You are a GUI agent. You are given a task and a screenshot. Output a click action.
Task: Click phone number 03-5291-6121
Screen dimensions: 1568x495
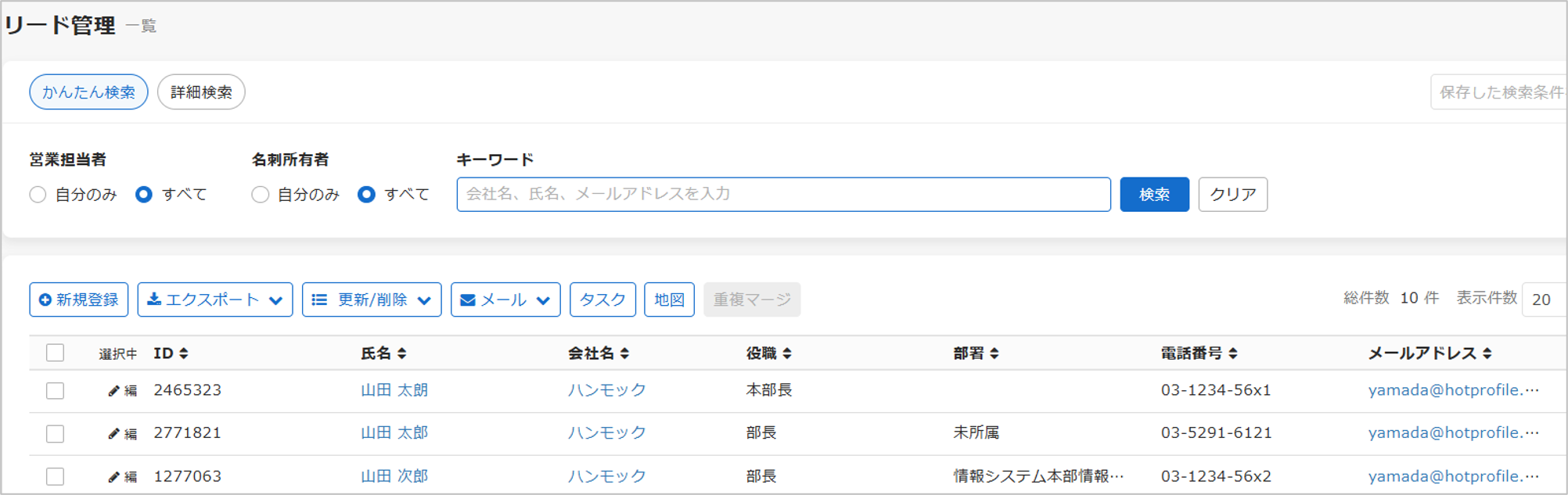pyautogui.click(x=1216, y=433)
